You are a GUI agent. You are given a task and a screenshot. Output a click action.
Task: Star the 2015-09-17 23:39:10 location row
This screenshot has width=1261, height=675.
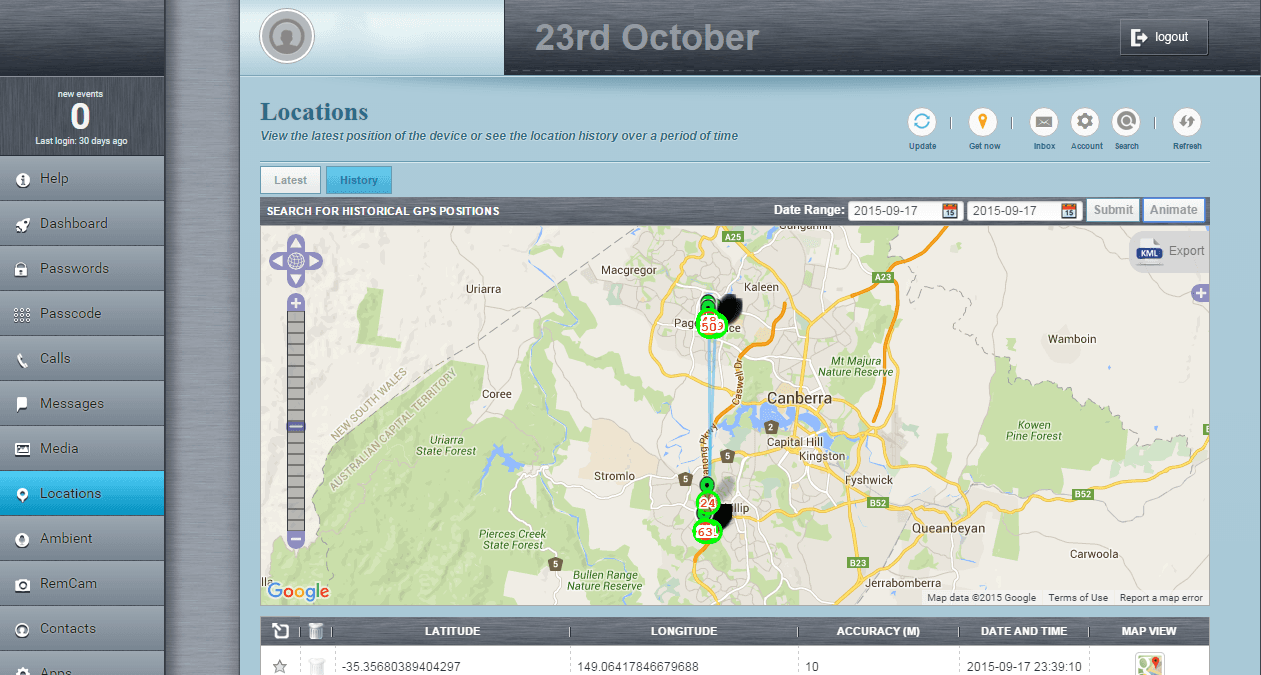(x=280, y=666)
